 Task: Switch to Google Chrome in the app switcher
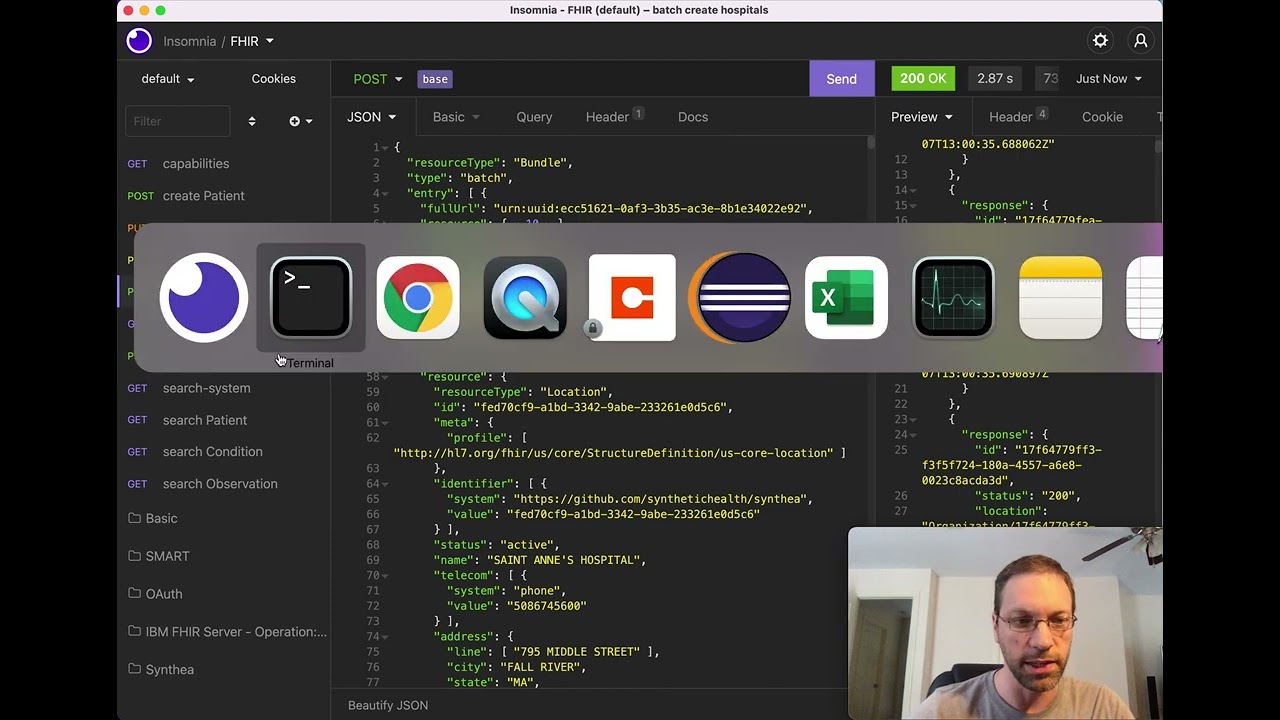point(418,298)
